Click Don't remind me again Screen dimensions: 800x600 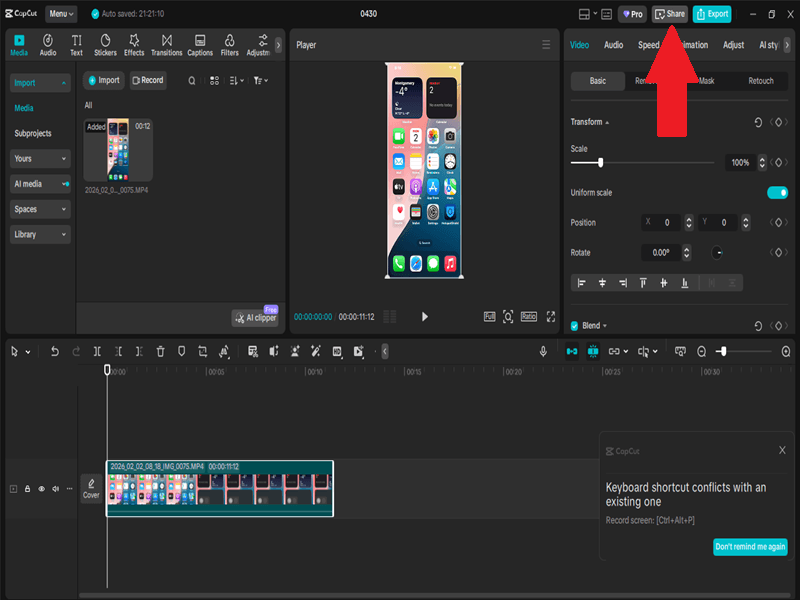coord(750,547)
